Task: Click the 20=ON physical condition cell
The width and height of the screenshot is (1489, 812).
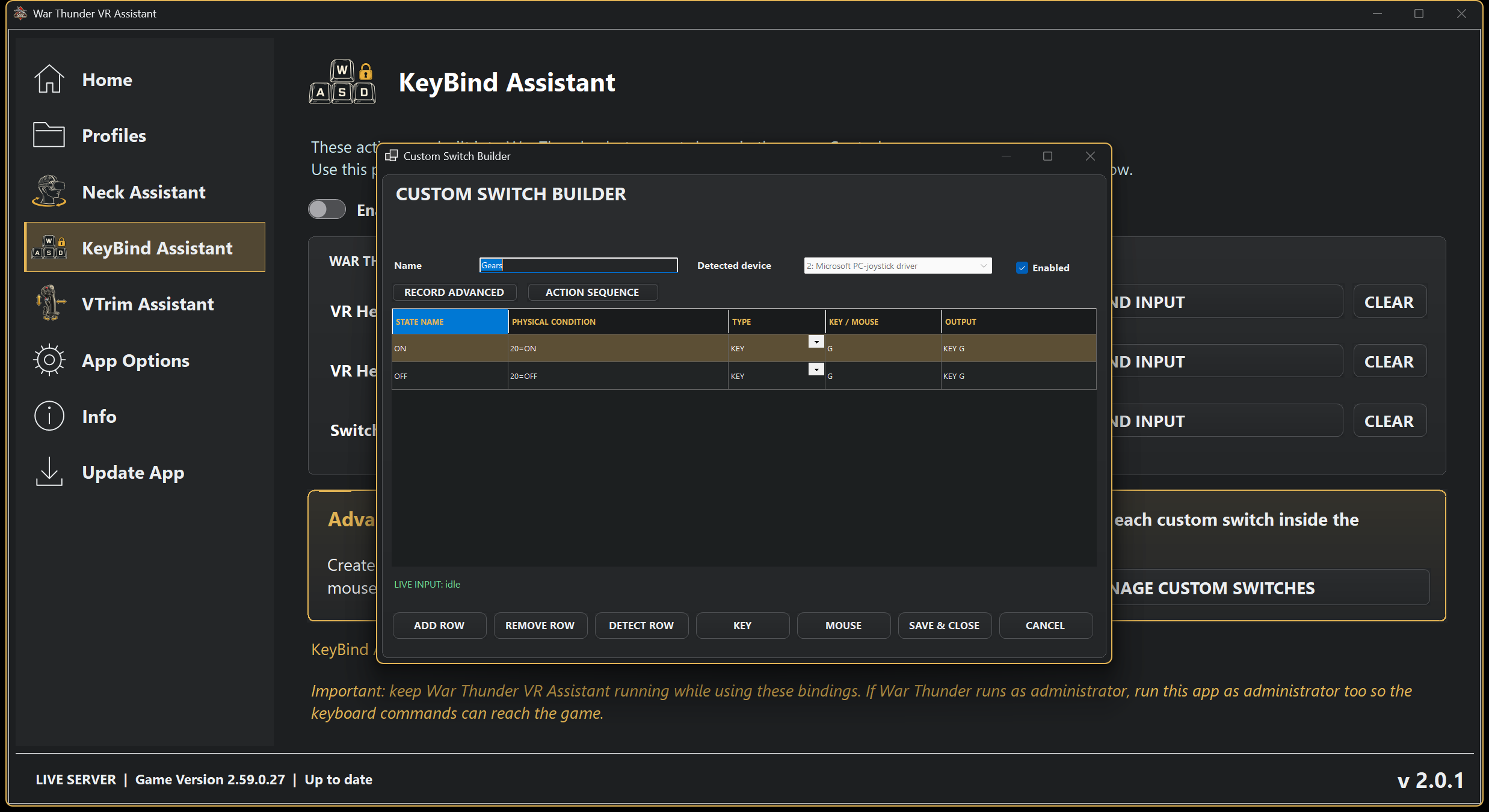Action: pos(618,348)
